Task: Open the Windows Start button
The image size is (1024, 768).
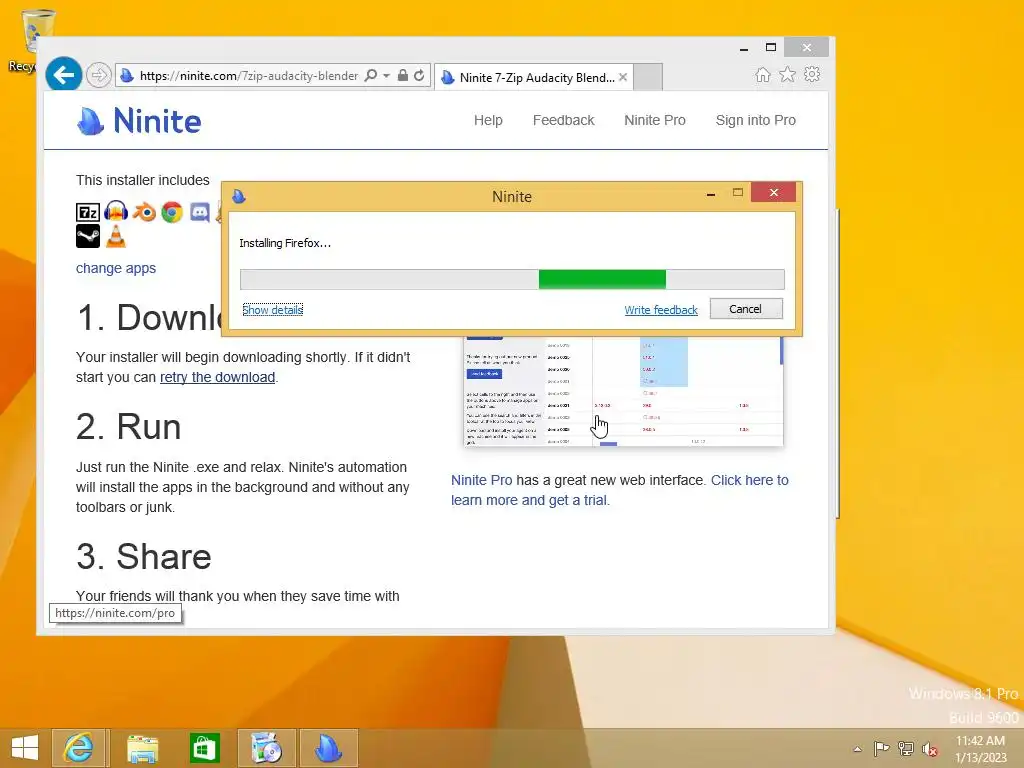Action: click(25, 748)
